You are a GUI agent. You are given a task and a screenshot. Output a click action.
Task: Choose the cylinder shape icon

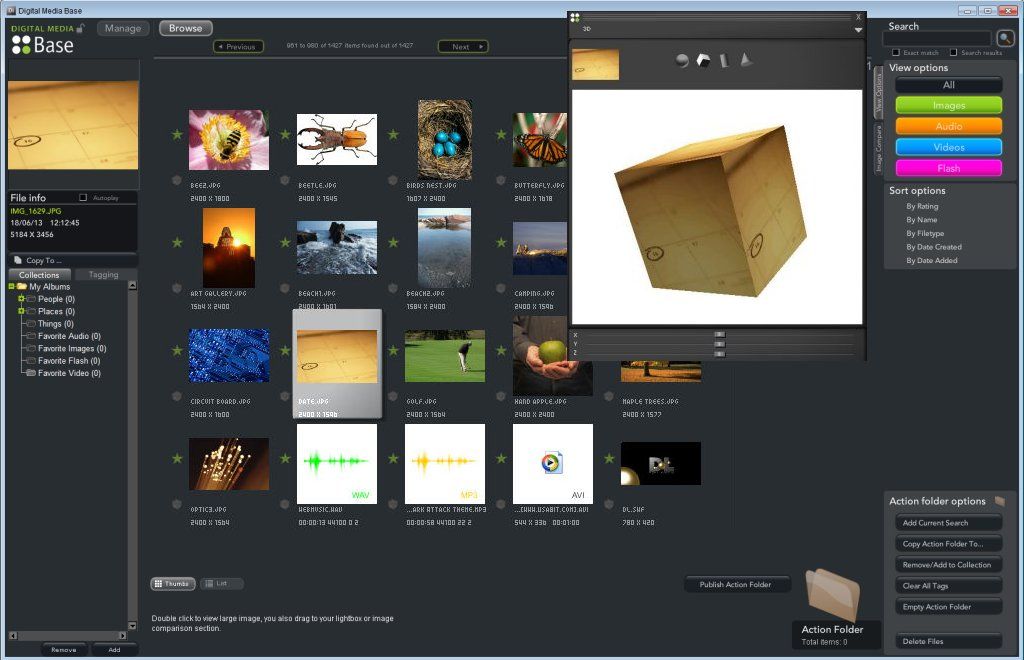tap(724, 61)
